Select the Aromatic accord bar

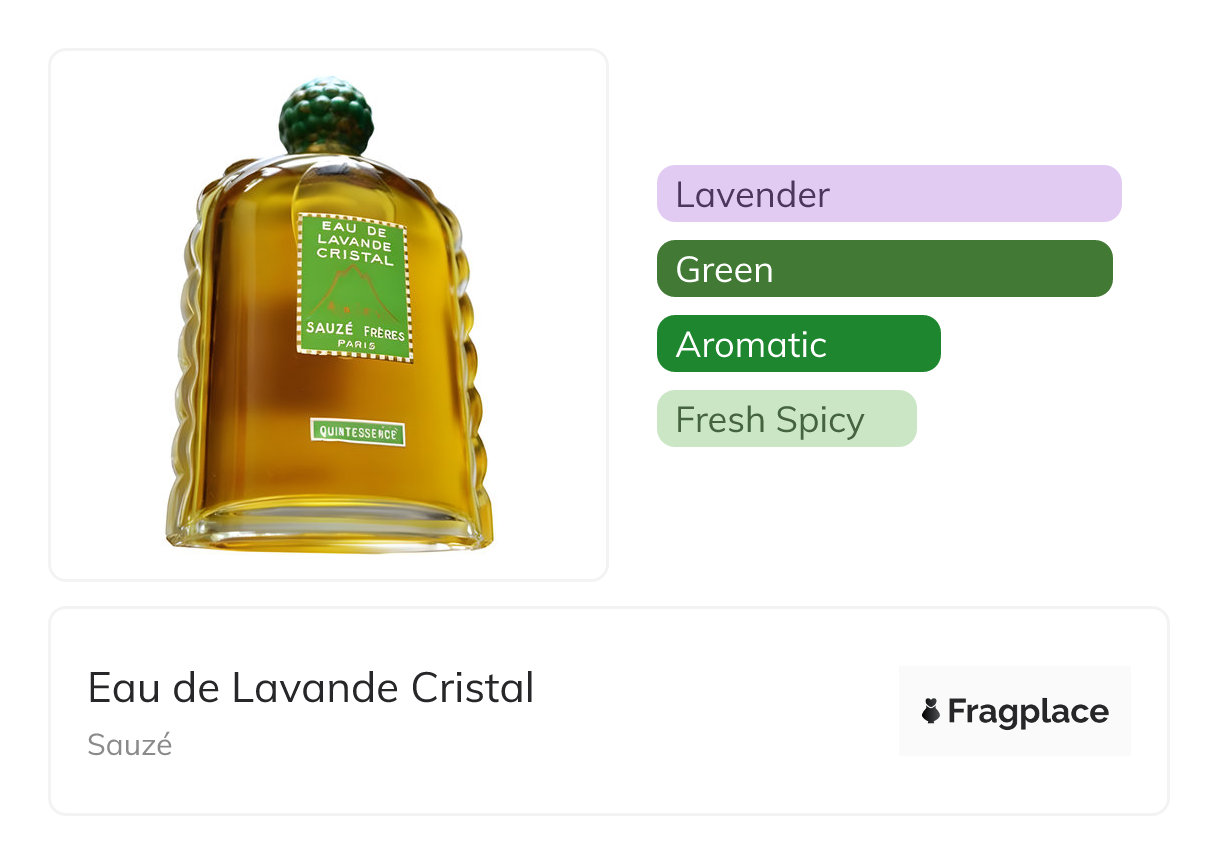(798, 344)
